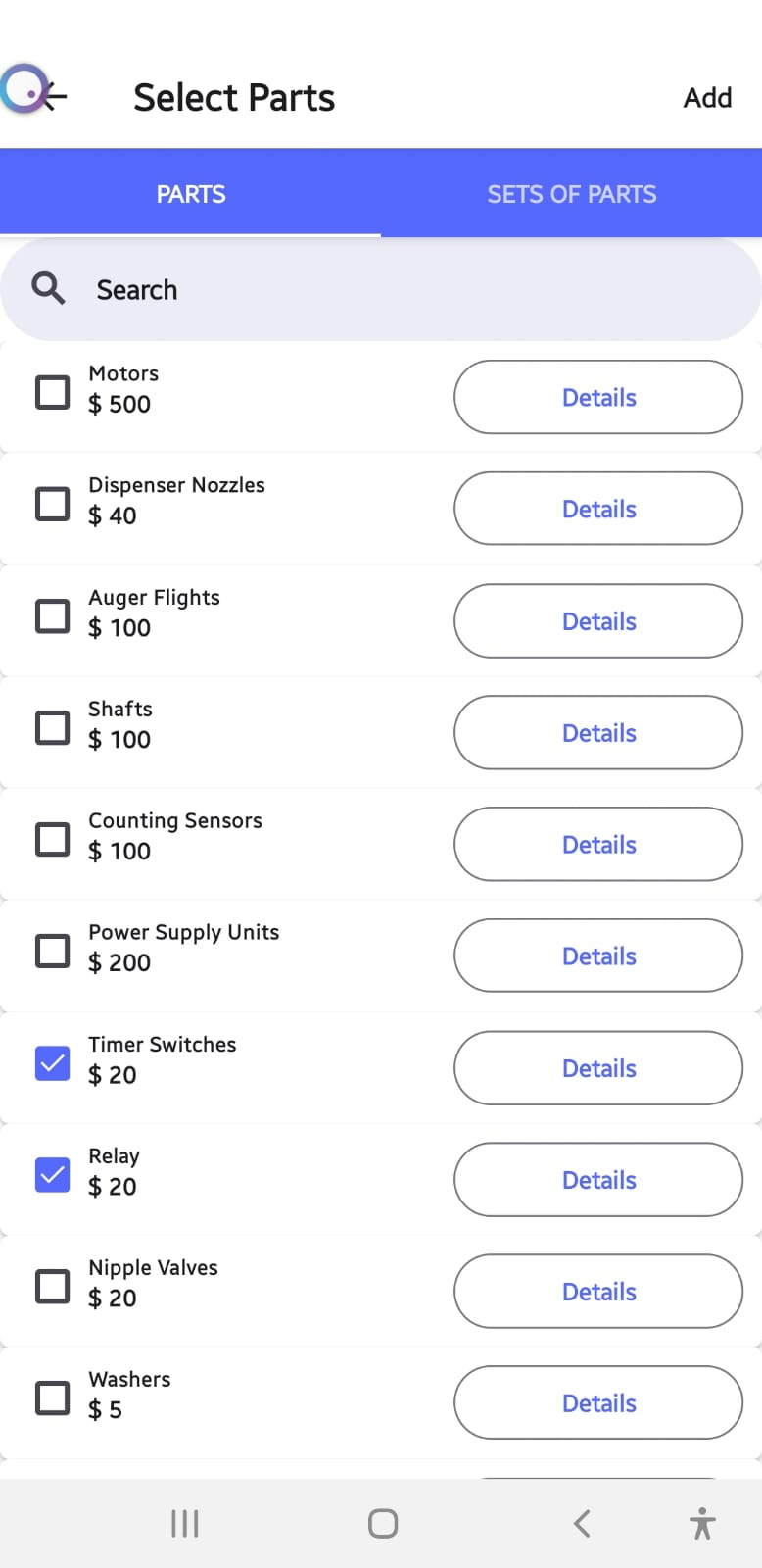Uncheck the Timer Switches checkbox
Screen dimensions: 762x1568
click(53, 1063)
